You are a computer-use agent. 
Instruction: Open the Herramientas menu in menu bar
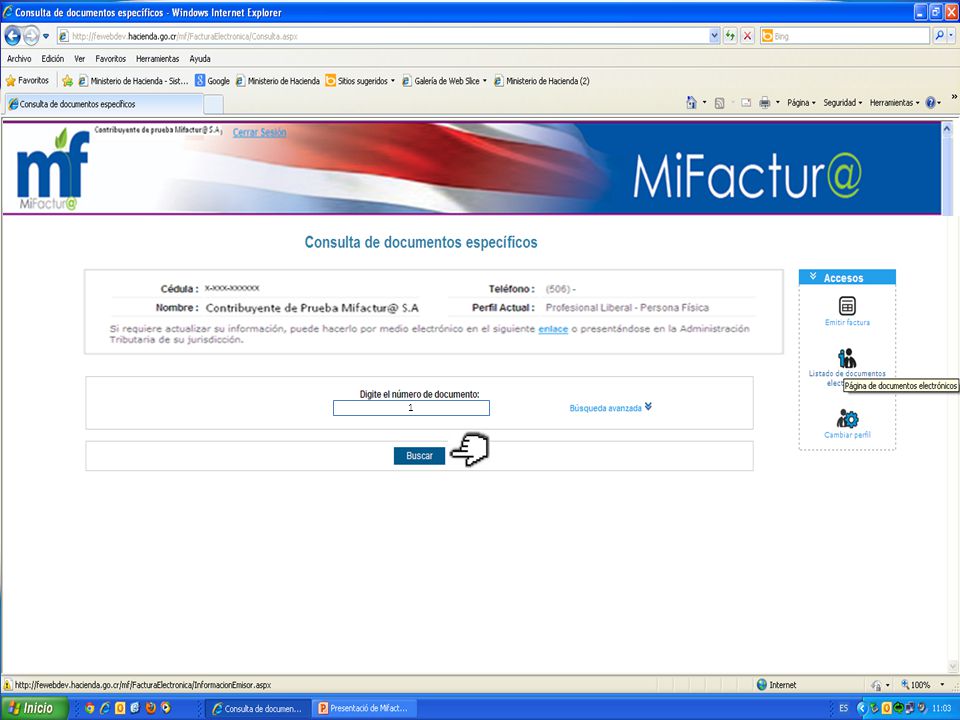[157, 59]
